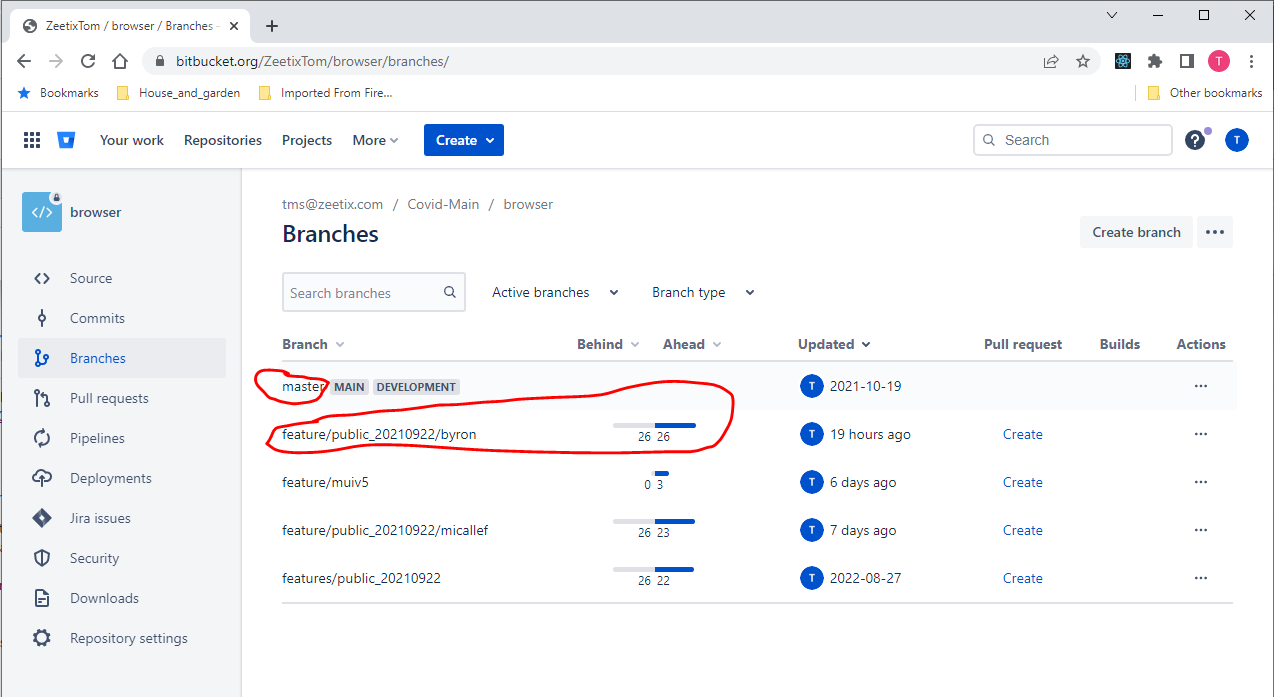
Task: Open the Security page
Action: [93, 558]
